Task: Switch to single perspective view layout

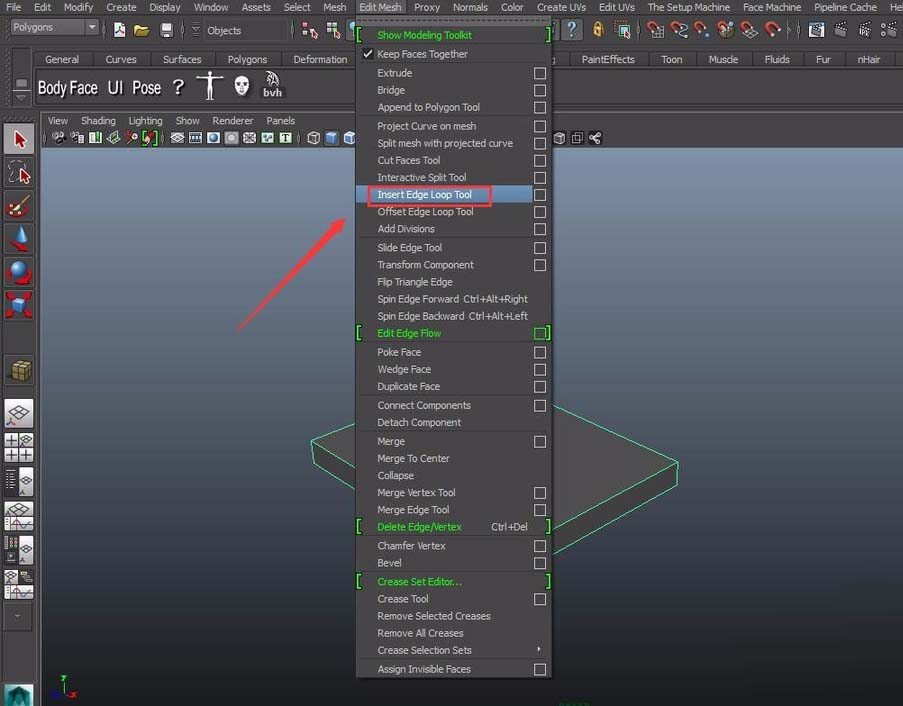Action: [x=19, y=413]
